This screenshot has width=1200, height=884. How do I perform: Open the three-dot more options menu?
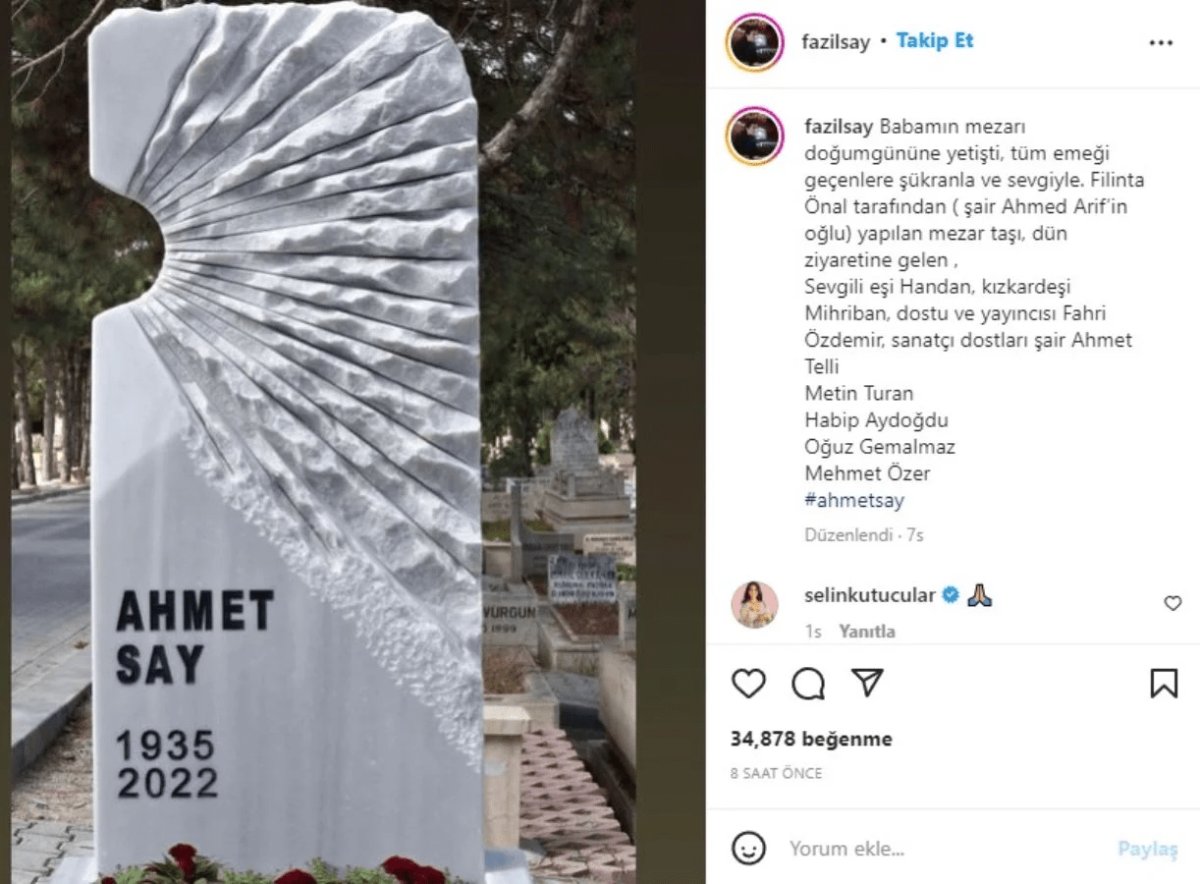coord(1160,43)
